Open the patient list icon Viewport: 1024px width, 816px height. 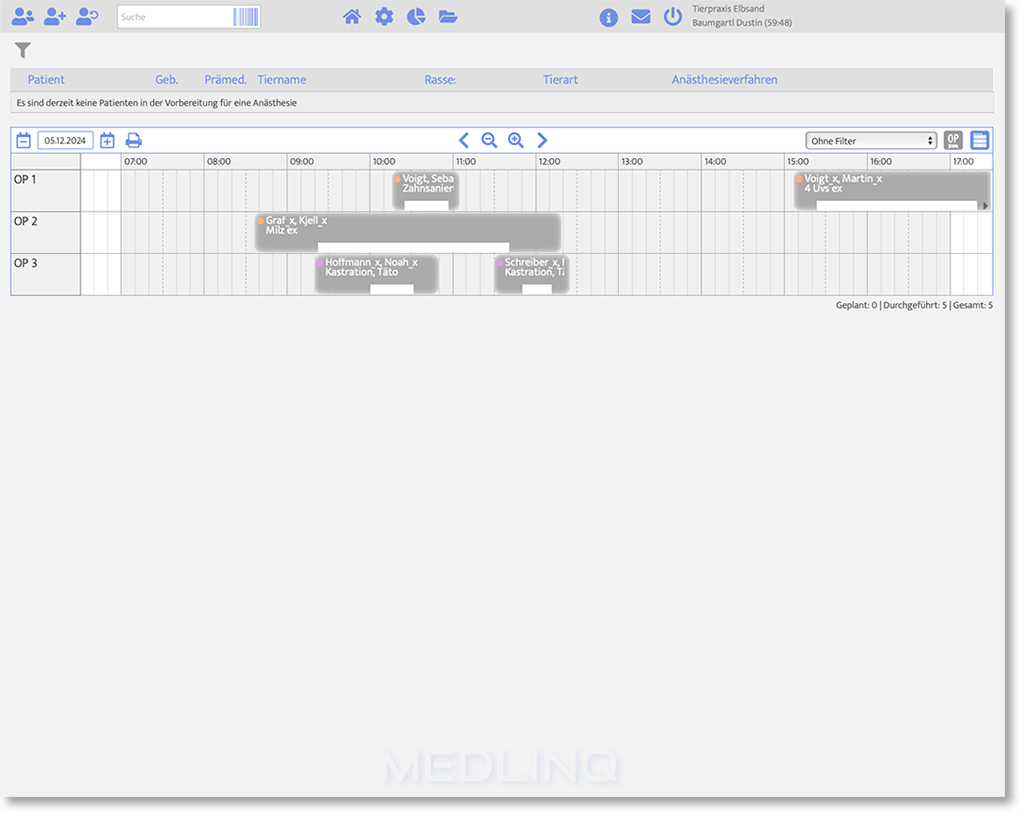(x=22, y=17)
